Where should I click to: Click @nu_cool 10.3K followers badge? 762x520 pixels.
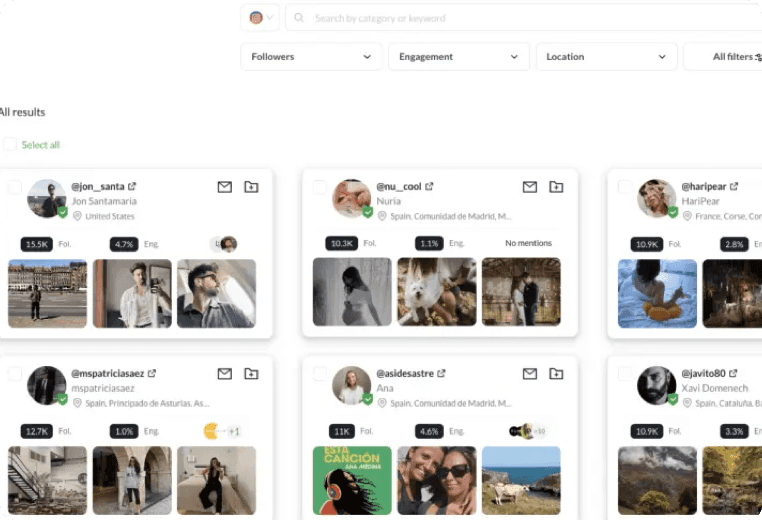342,243
